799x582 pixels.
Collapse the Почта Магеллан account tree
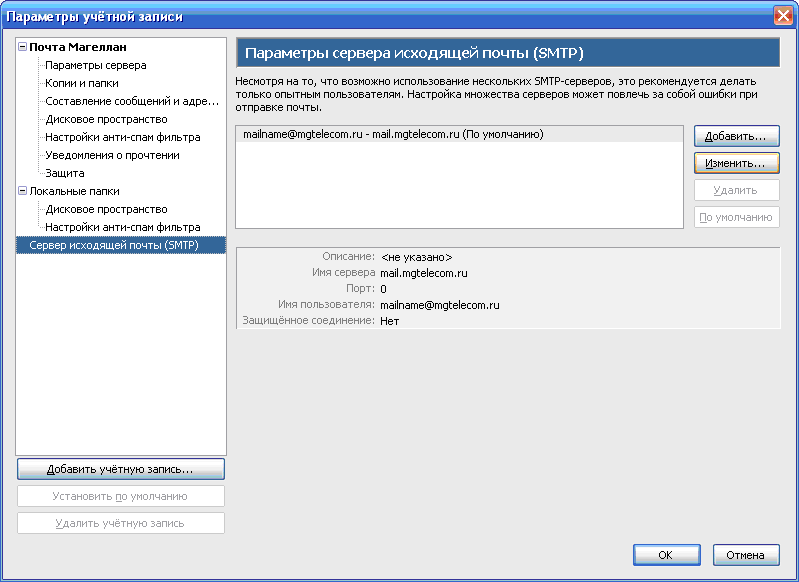tap(23, 47)
